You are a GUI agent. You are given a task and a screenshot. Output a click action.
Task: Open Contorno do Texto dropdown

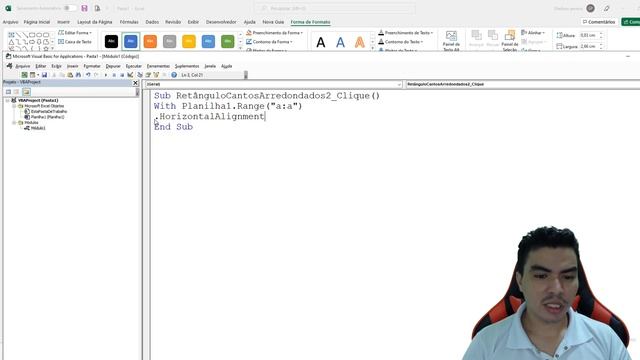point(400,42)
